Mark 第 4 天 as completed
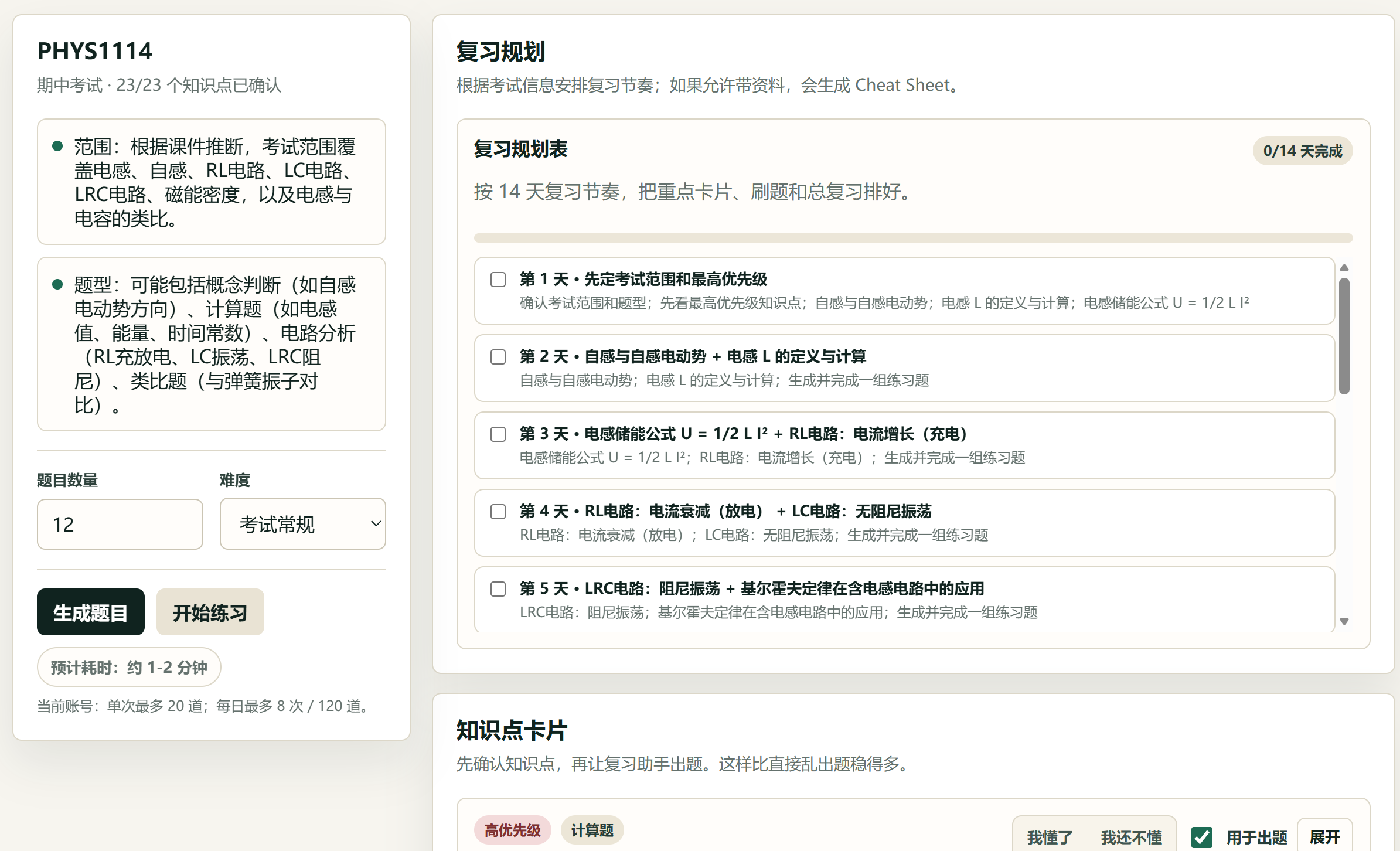The width and height of the screenshot is (1400, 851). coord(498,512)
